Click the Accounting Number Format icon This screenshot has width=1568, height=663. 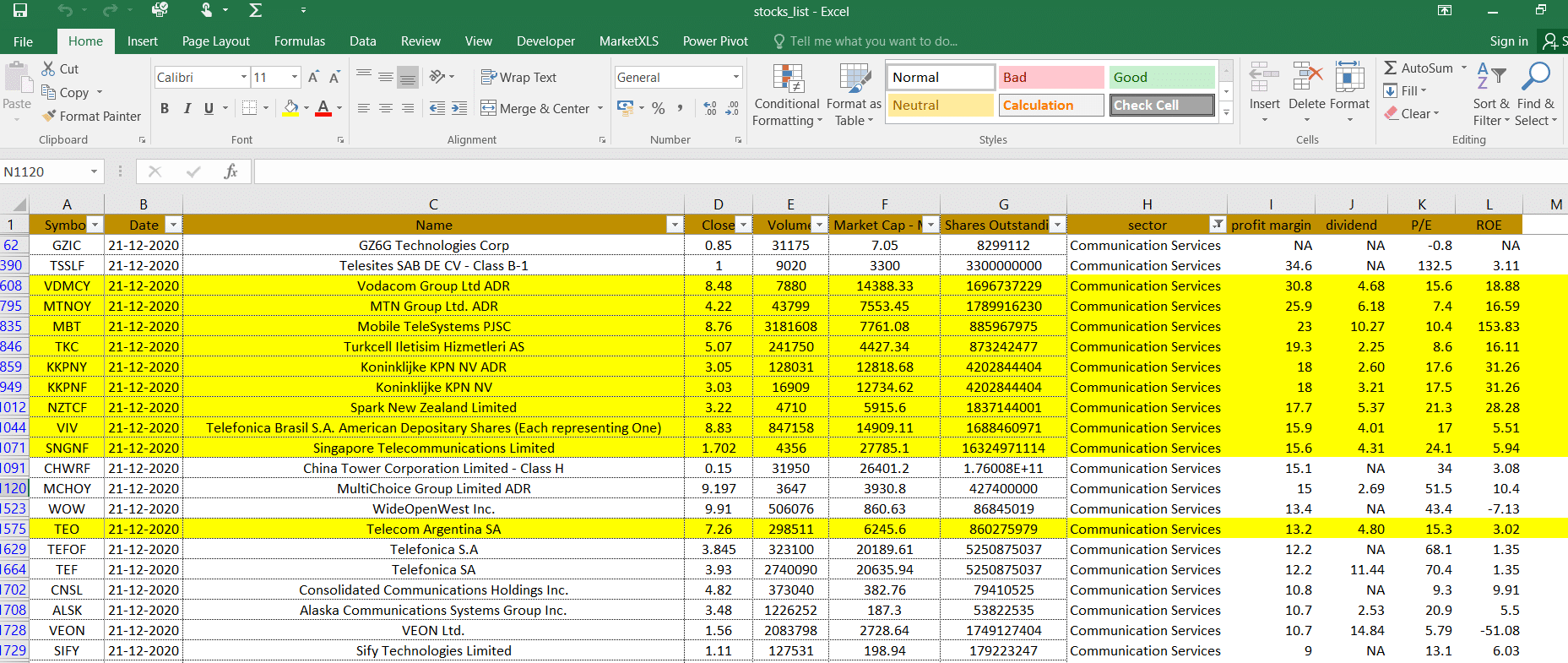point(626,108)
